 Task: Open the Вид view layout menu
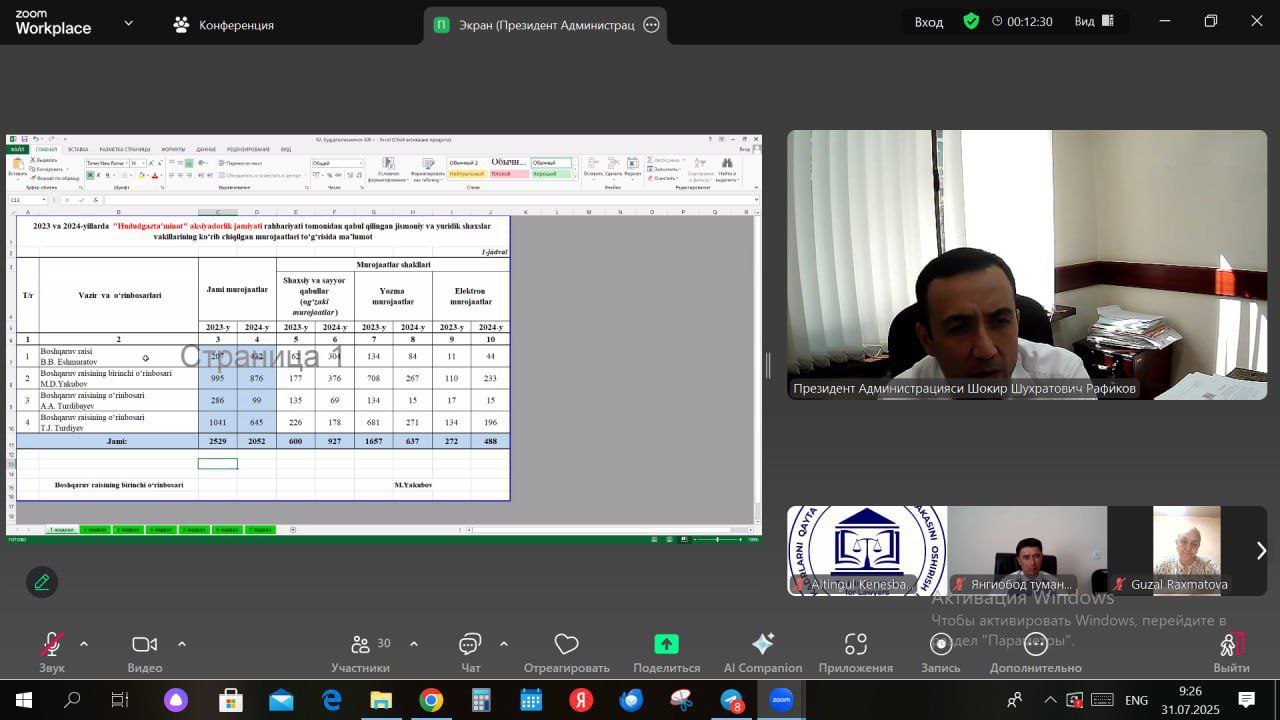1092,22
